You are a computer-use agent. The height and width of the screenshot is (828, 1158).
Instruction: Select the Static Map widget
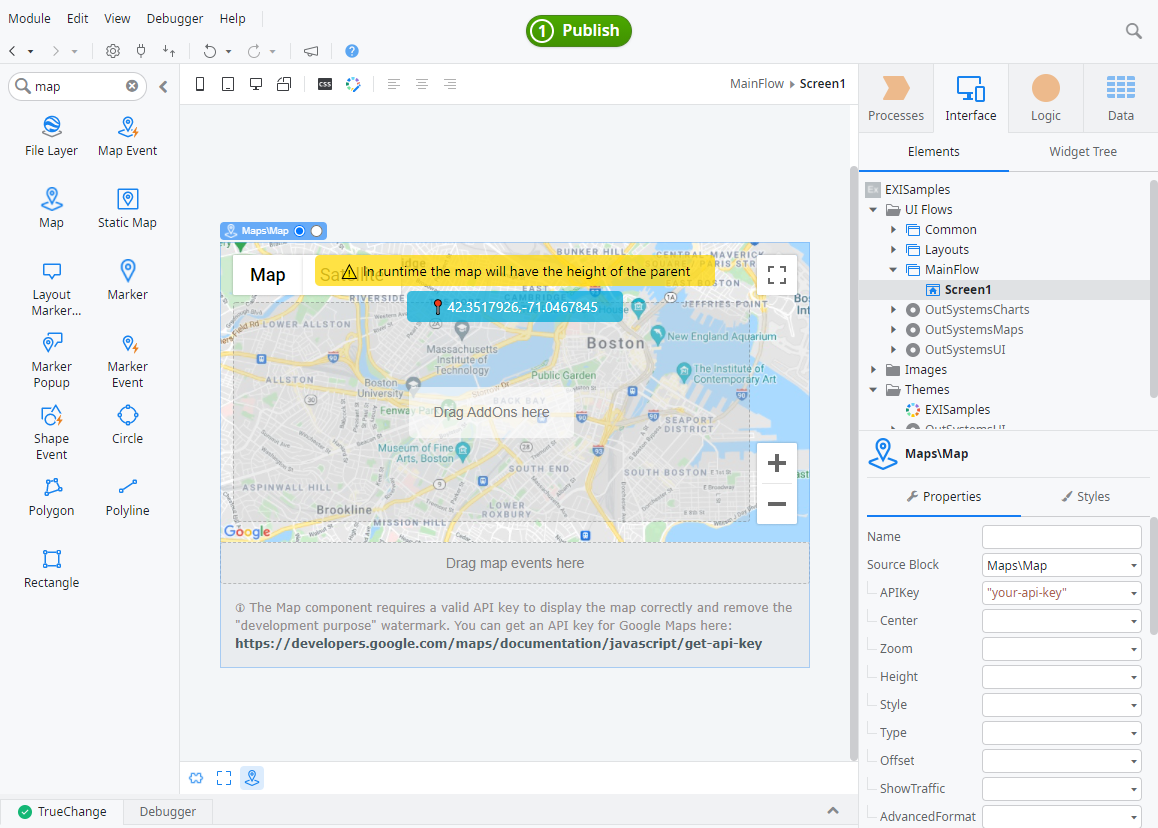pos(127,208)
